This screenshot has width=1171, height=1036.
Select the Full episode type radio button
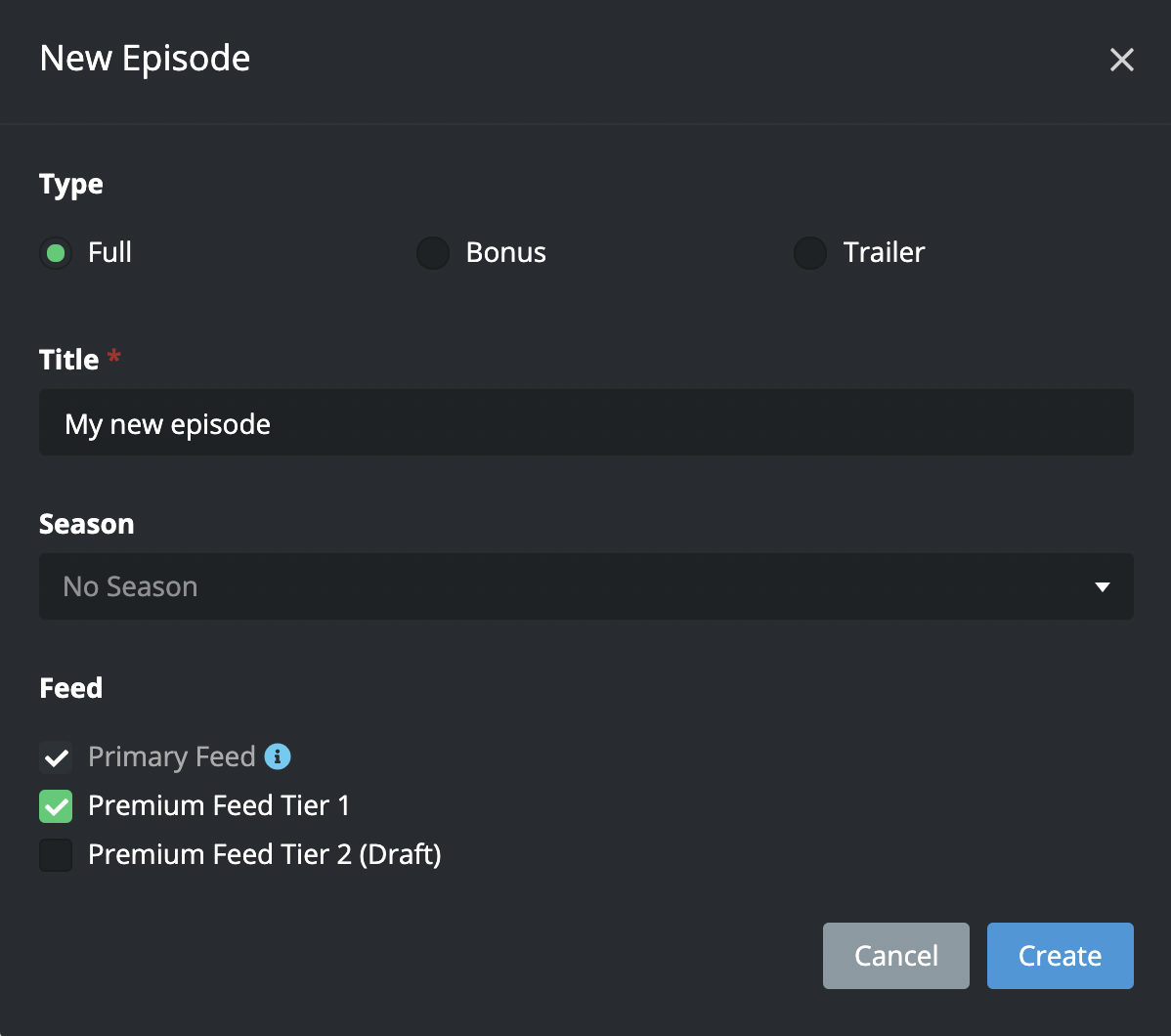pos(56,253)
